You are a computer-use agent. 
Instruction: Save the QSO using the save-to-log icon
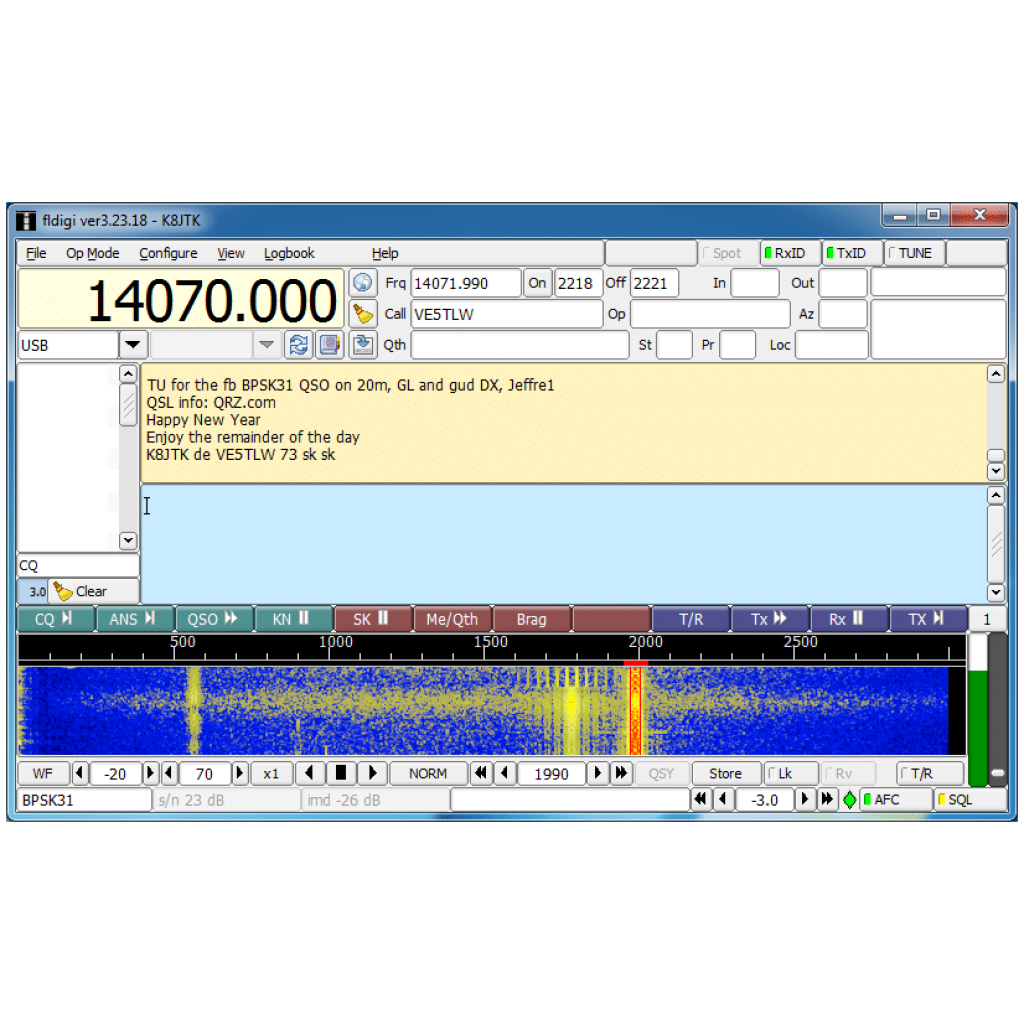click(x=361, y=344)
